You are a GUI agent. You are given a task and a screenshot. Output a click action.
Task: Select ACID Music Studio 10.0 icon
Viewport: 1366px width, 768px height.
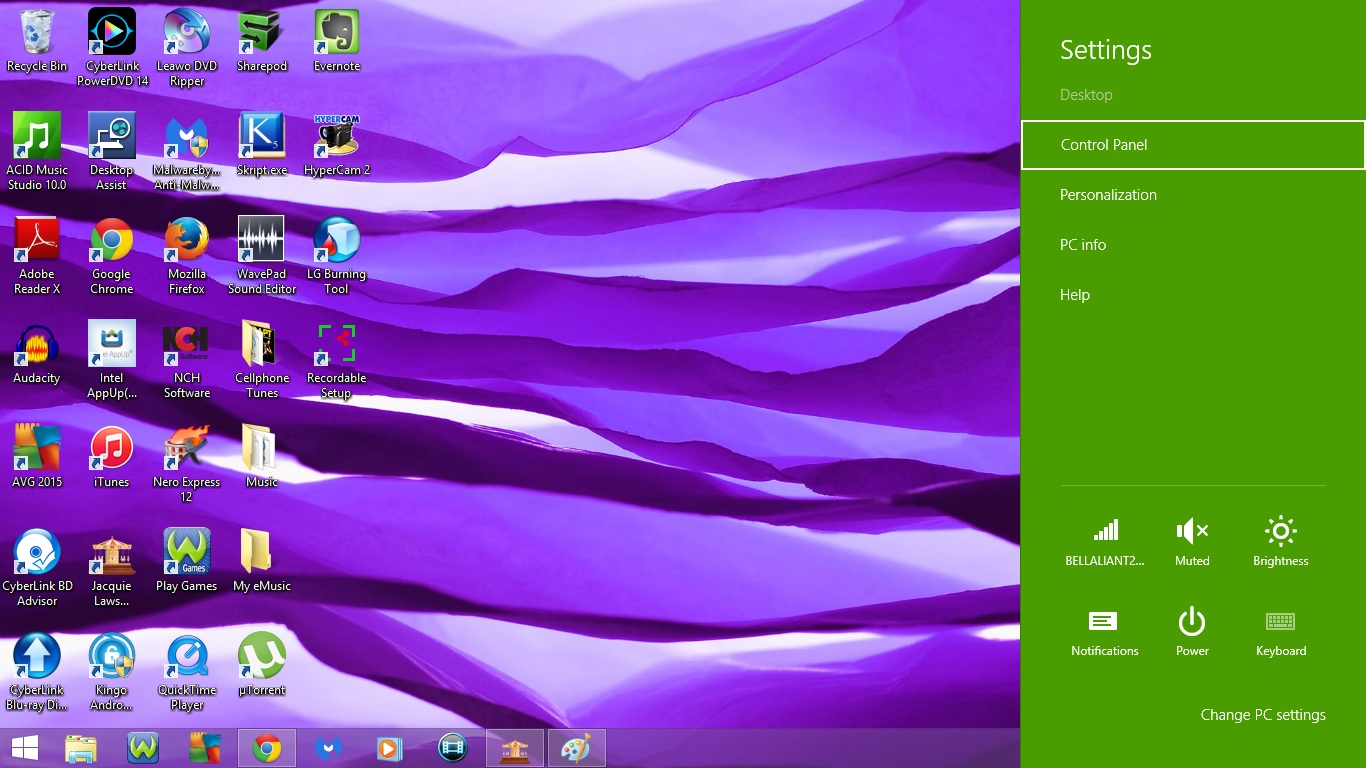tap(37, 151)
